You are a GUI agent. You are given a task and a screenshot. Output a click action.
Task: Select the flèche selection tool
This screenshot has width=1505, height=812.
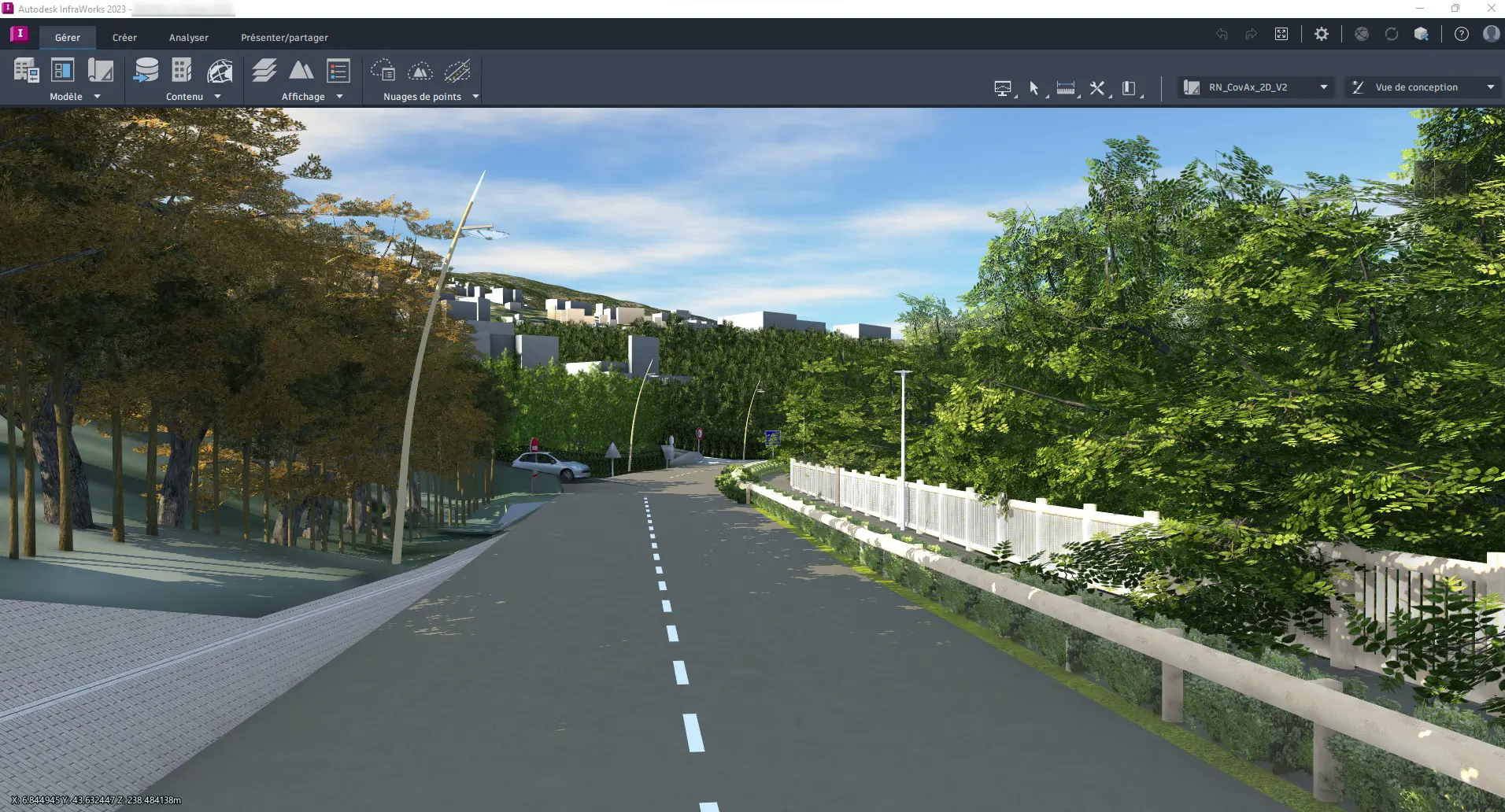[x=1035, y=88]
